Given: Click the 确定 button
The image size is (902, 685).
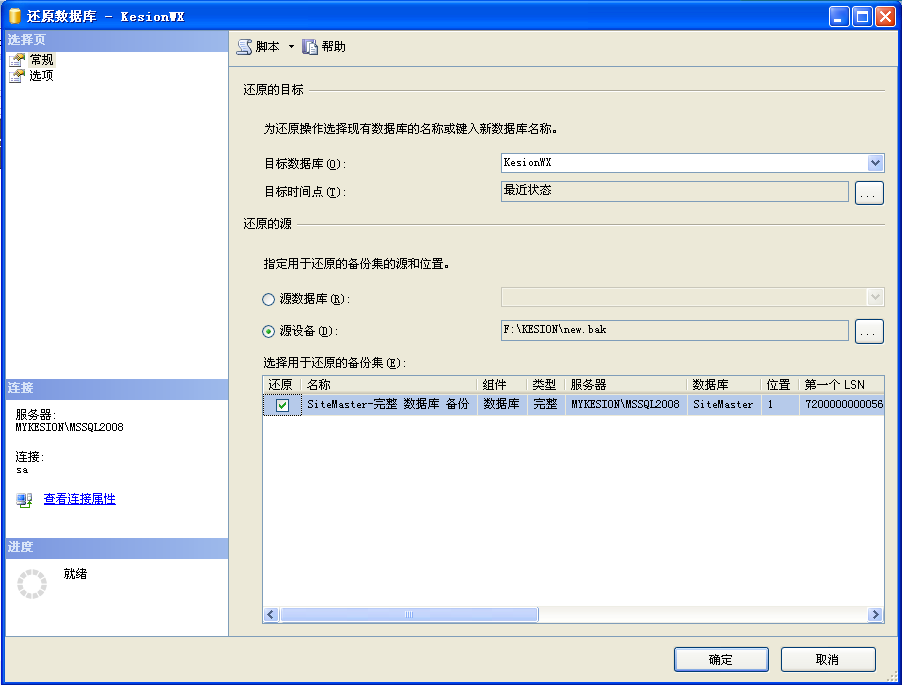Looking at the screenshot, I should (721, 660).
